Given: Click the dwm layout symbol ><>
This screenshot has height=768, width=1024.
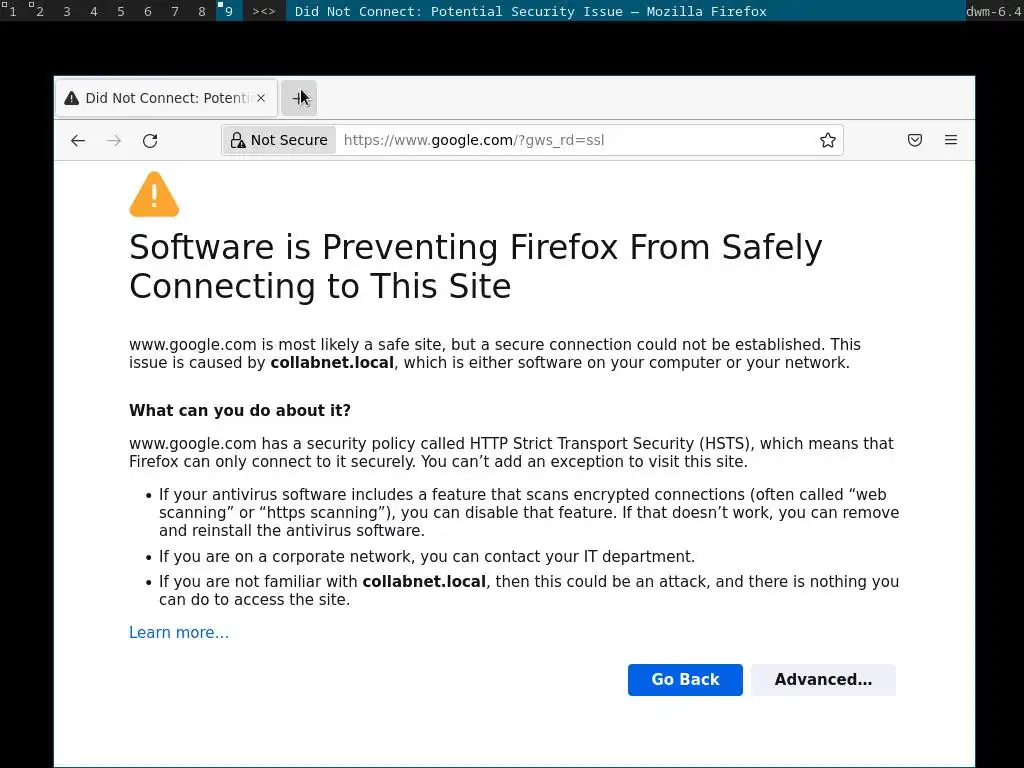Looking at the screenshot, I should click(x=264, y=11).
